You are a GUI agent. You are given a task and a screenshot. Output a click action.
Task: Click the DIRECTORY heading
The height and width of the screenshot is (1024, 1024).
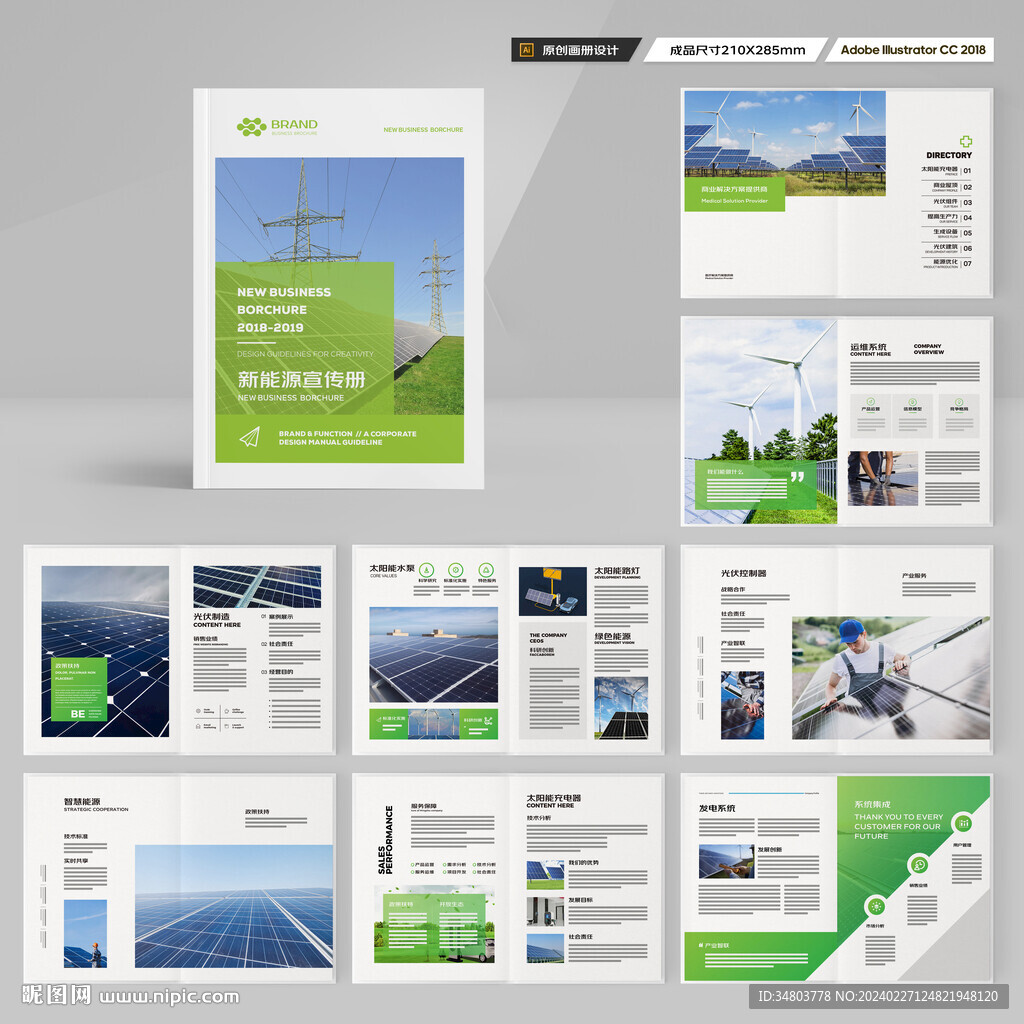(x=949, y=155)
